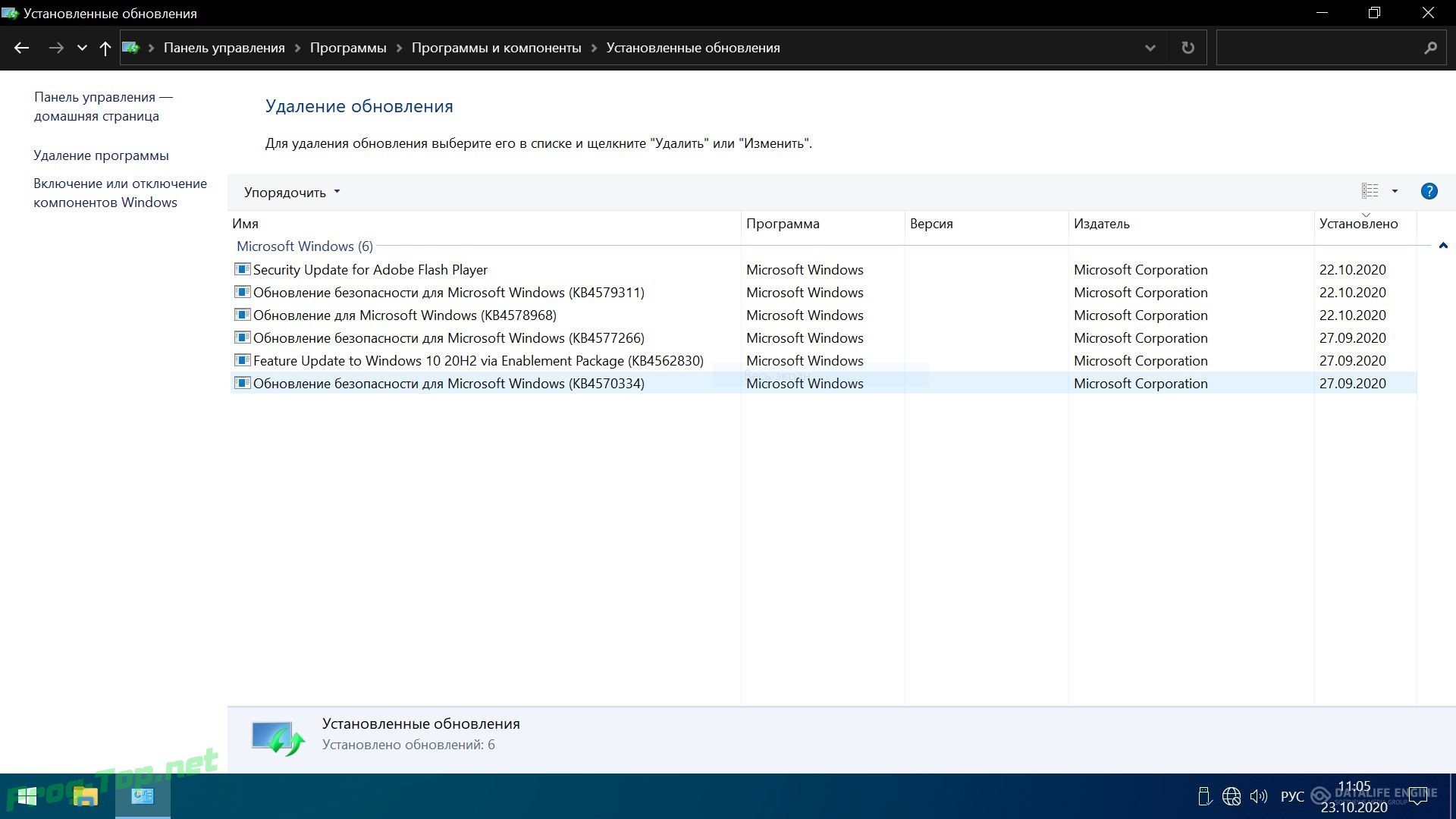Click icon beside KB4577266 update
This screenshot has height=819, width=1456.
tap(242, 337)
